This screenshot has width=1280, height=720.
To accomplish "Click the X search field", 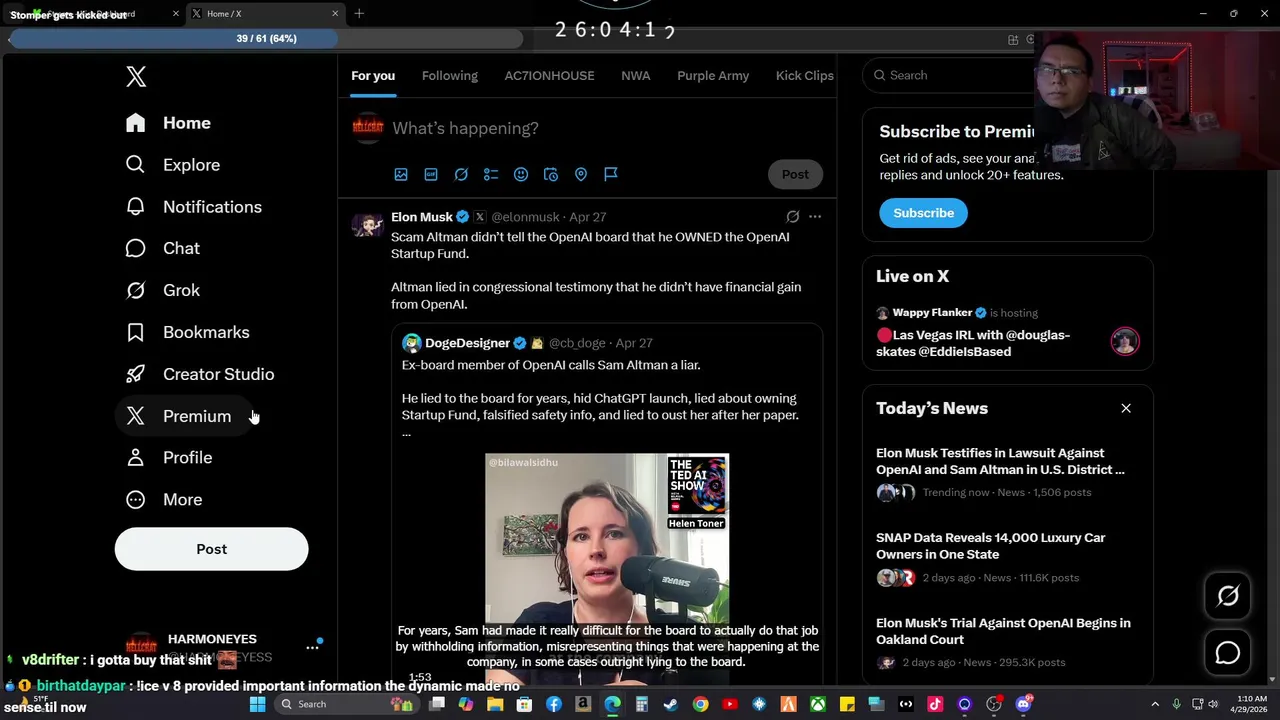I will pyautogui.click(x=950, y=75).
